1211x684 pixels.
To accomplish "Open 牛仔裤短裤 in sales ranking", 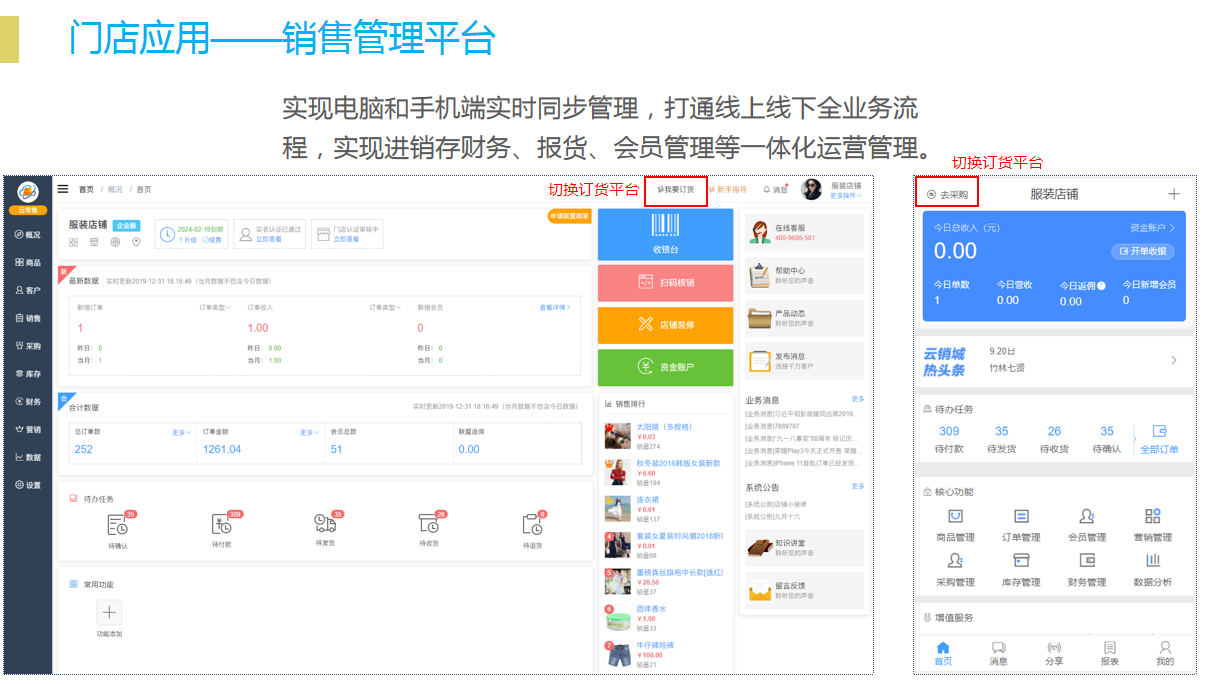I will [x=655, y=645].
